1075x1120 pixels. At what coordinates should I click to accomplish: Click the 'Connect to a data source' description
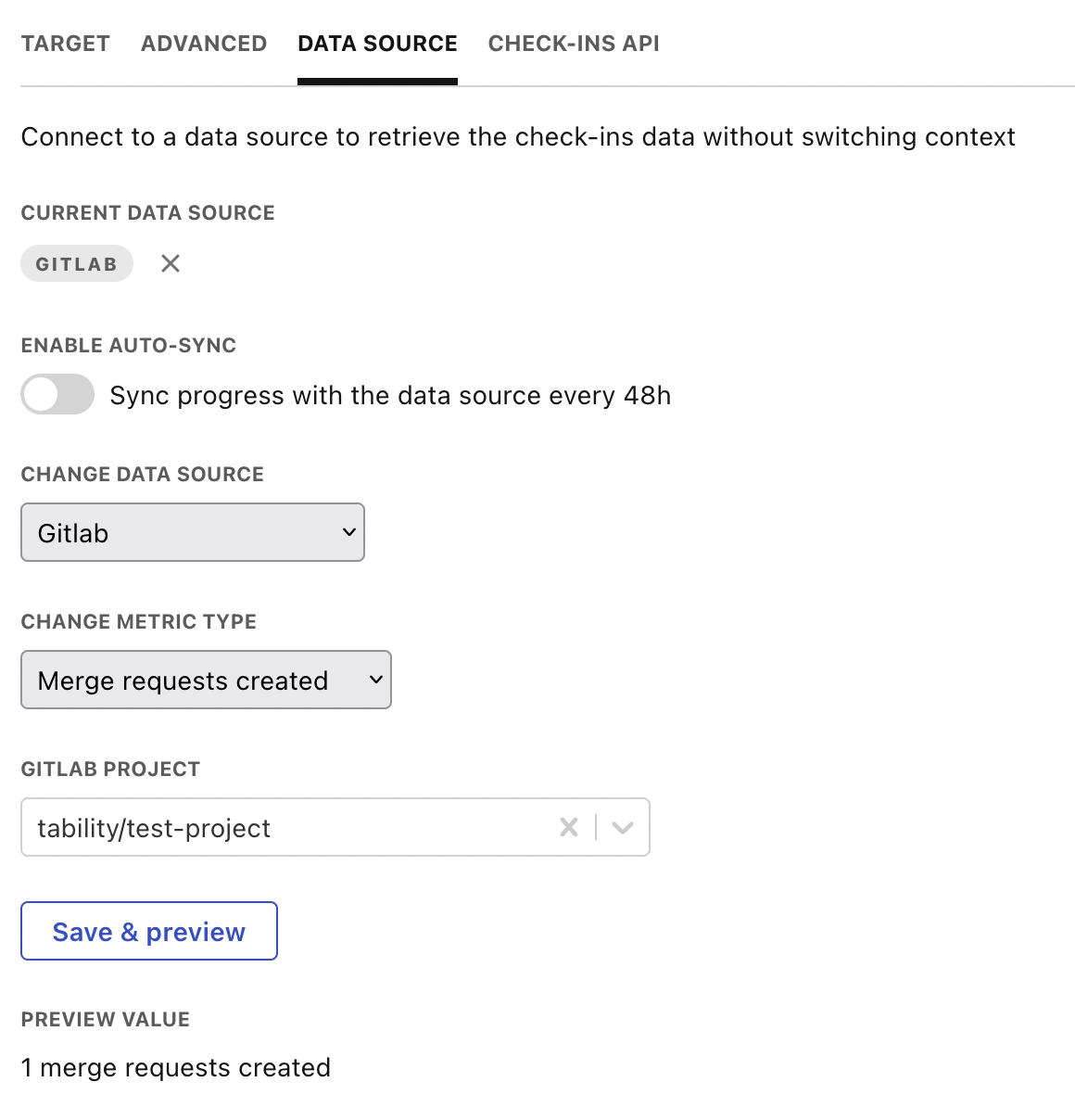tap(518, 137)
